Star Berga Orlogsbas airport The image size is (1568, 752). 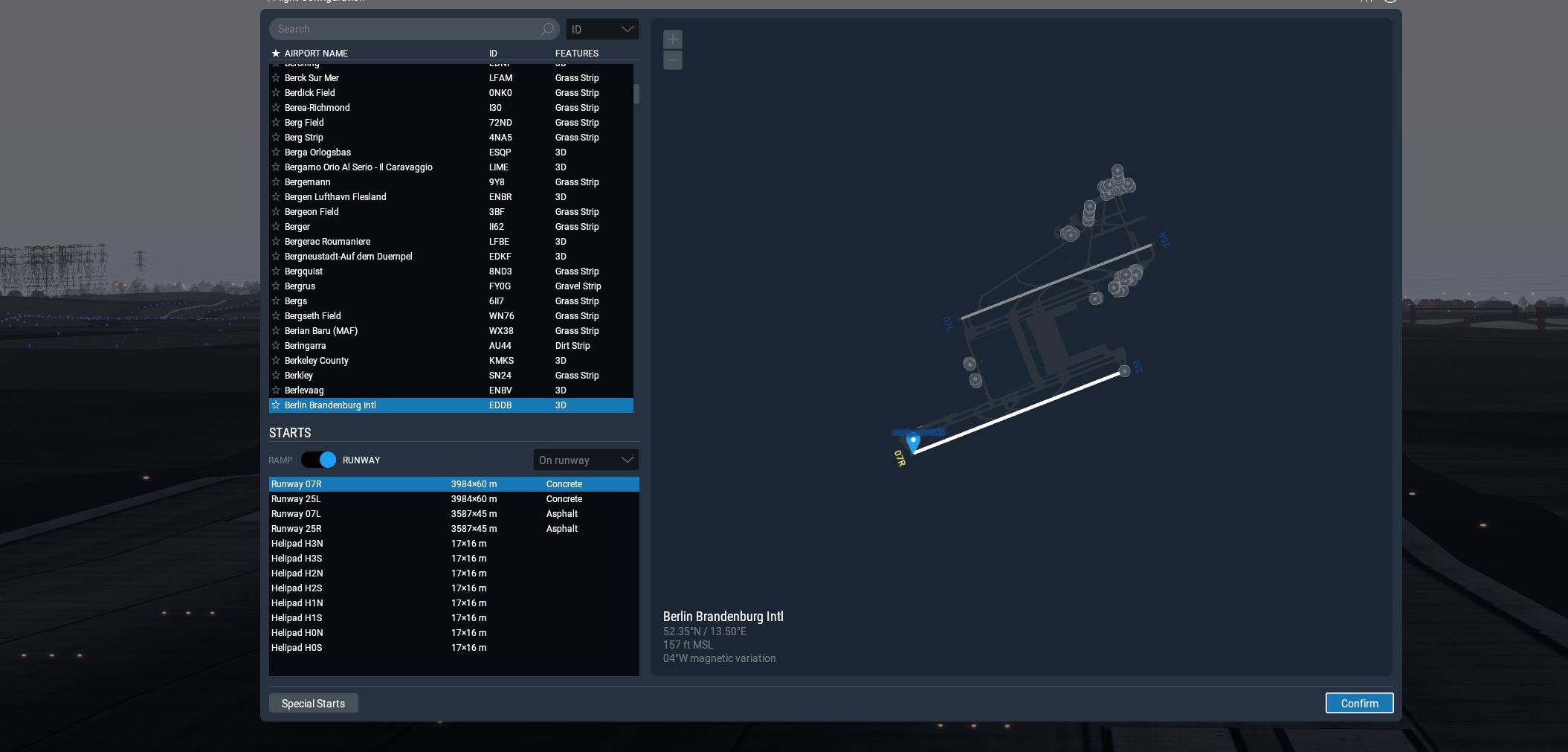276,152
